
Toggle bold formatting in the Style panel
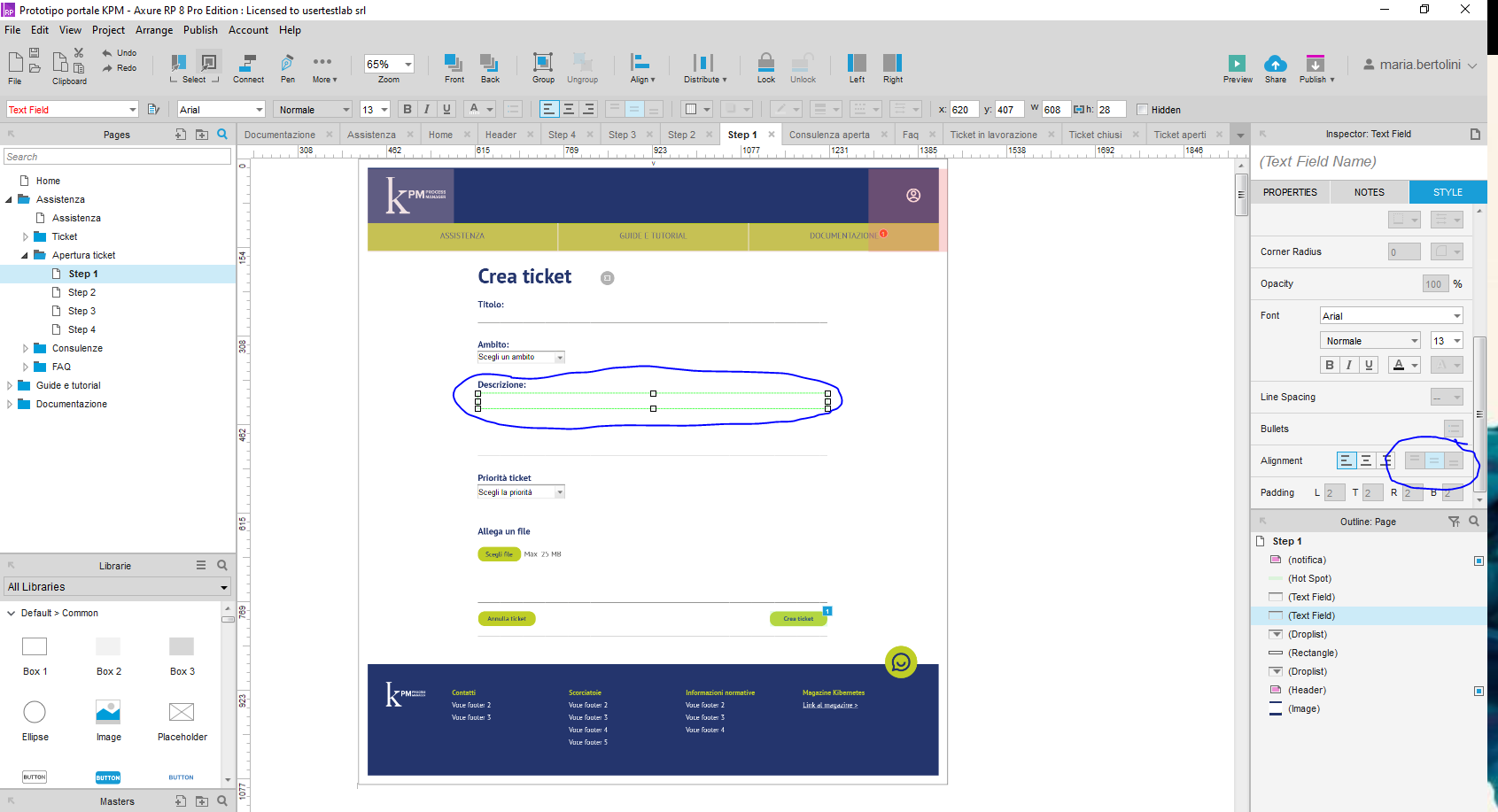pos(1329,364)
